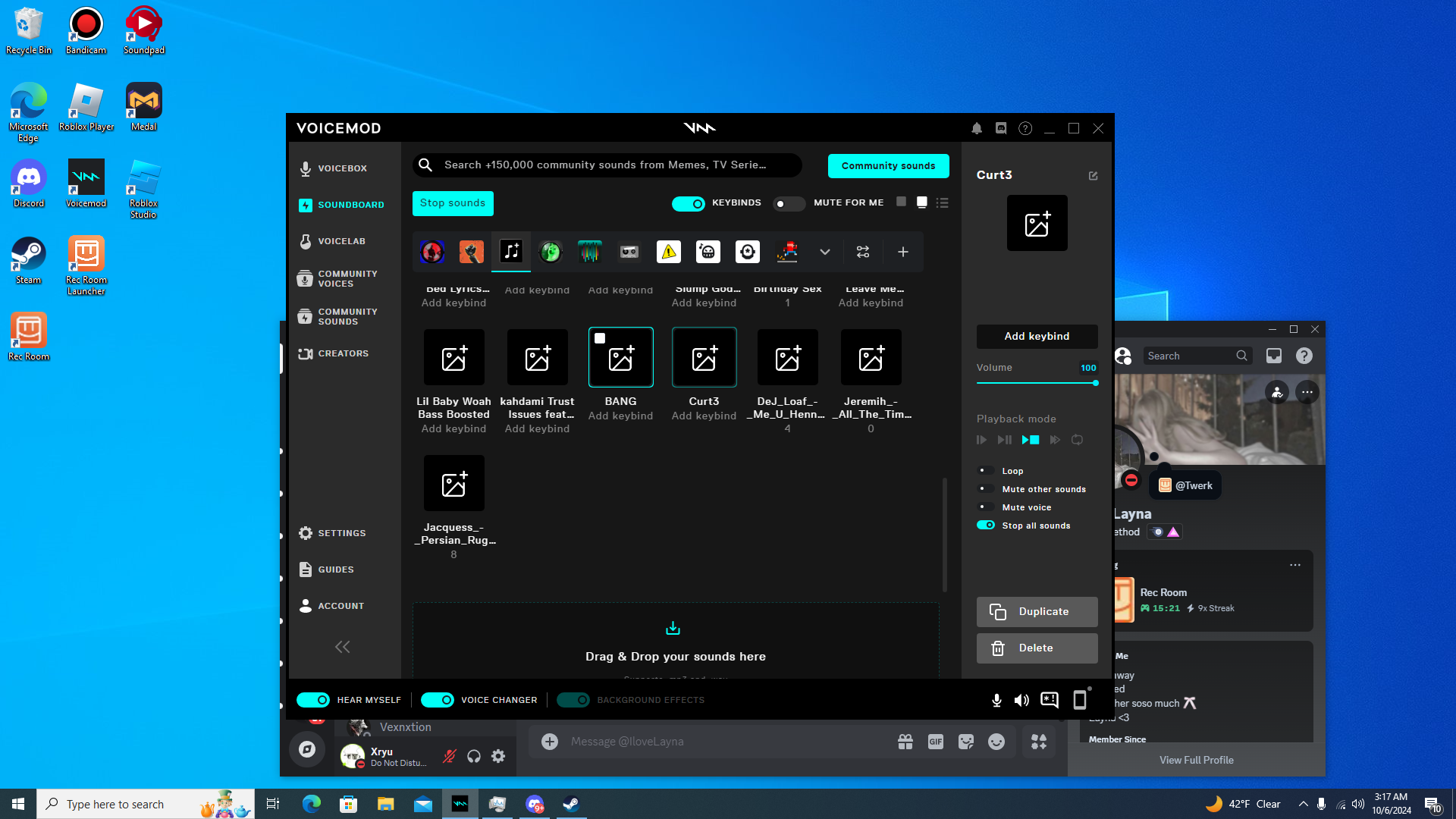Screen dimensions: 1456x819
Task: Adjust the Curt3 volume slider
Action: (1095, 383)
